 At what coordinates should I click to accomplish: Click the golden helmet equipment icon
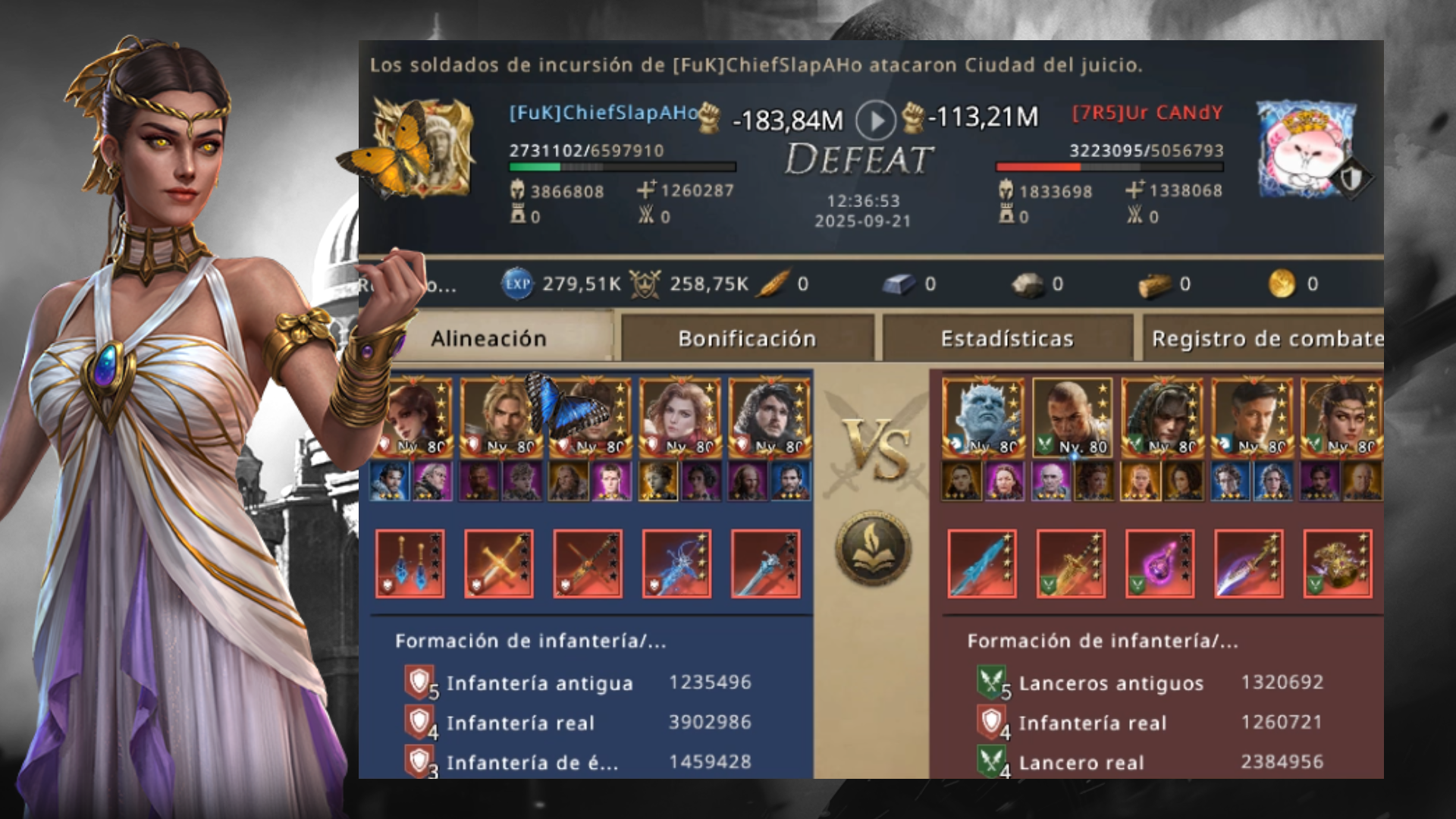click(1338, 563)
